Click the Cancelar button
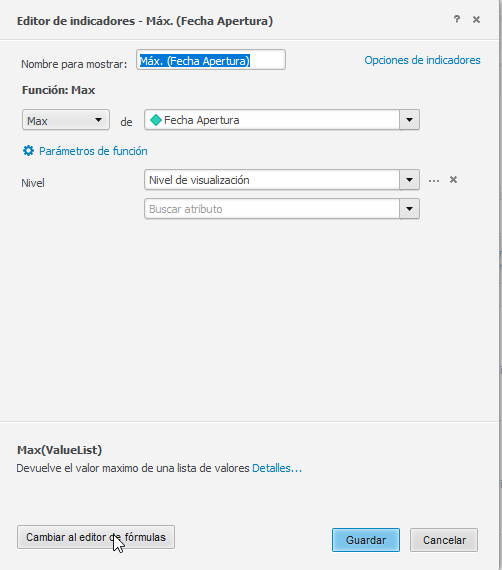502x570 pixels. [x=444, y=540]
